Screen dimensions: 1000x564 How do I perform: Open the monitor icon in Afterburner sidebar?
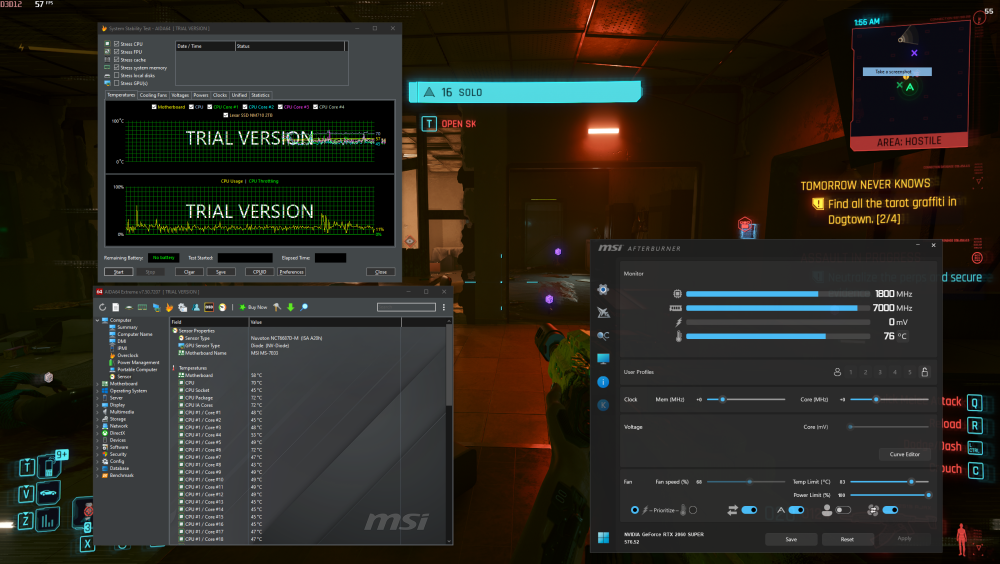click(x=603, y=359)
